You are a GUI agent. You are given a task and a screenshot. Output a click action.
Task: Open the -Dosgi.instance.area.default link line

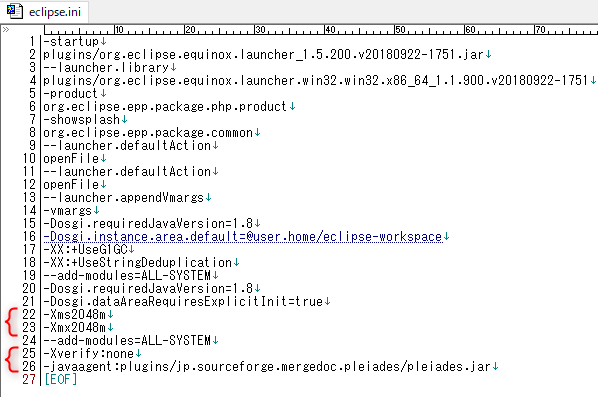pyautogui.click(x=243, y=236)
